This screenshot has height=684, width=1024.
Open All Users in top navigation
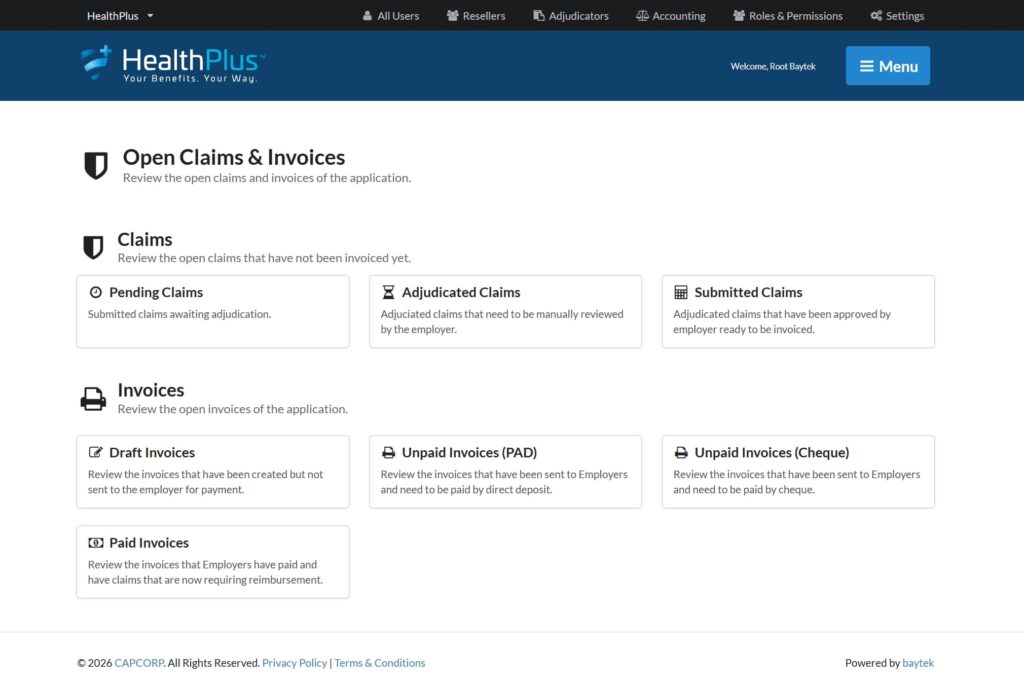(390, 16)
